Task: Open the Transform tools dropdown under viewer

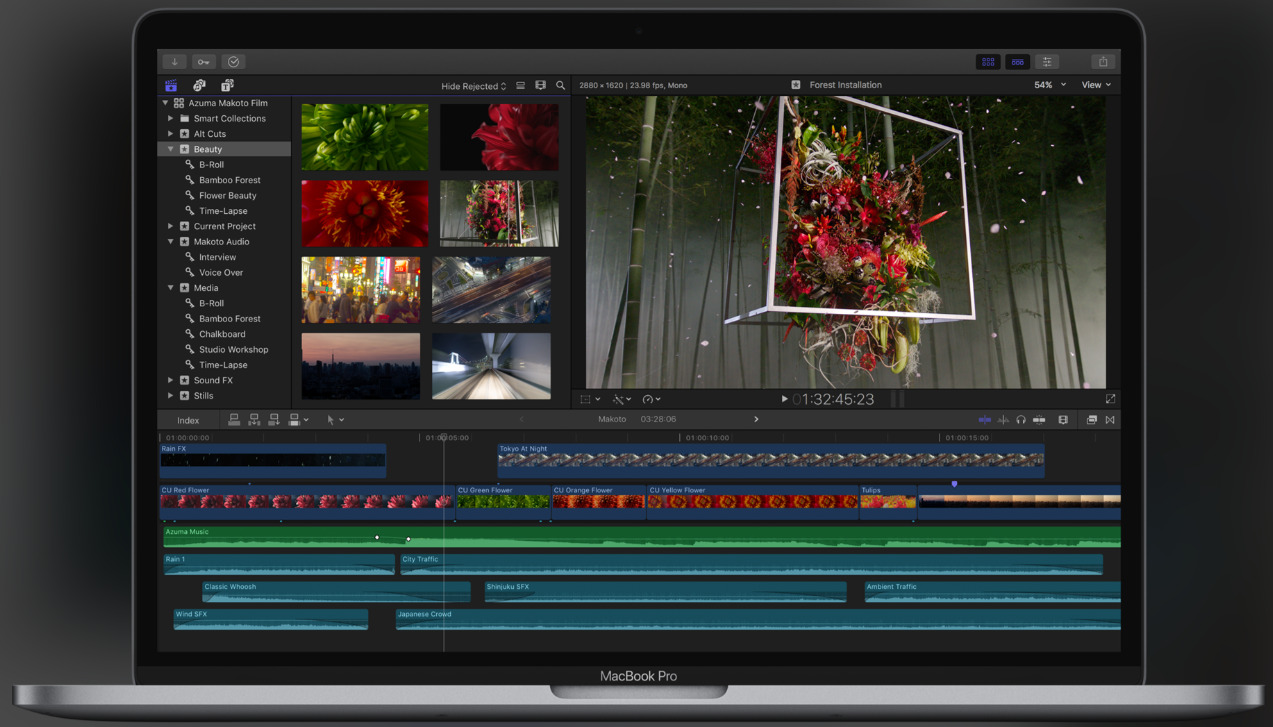Action: tap(590, 399)
